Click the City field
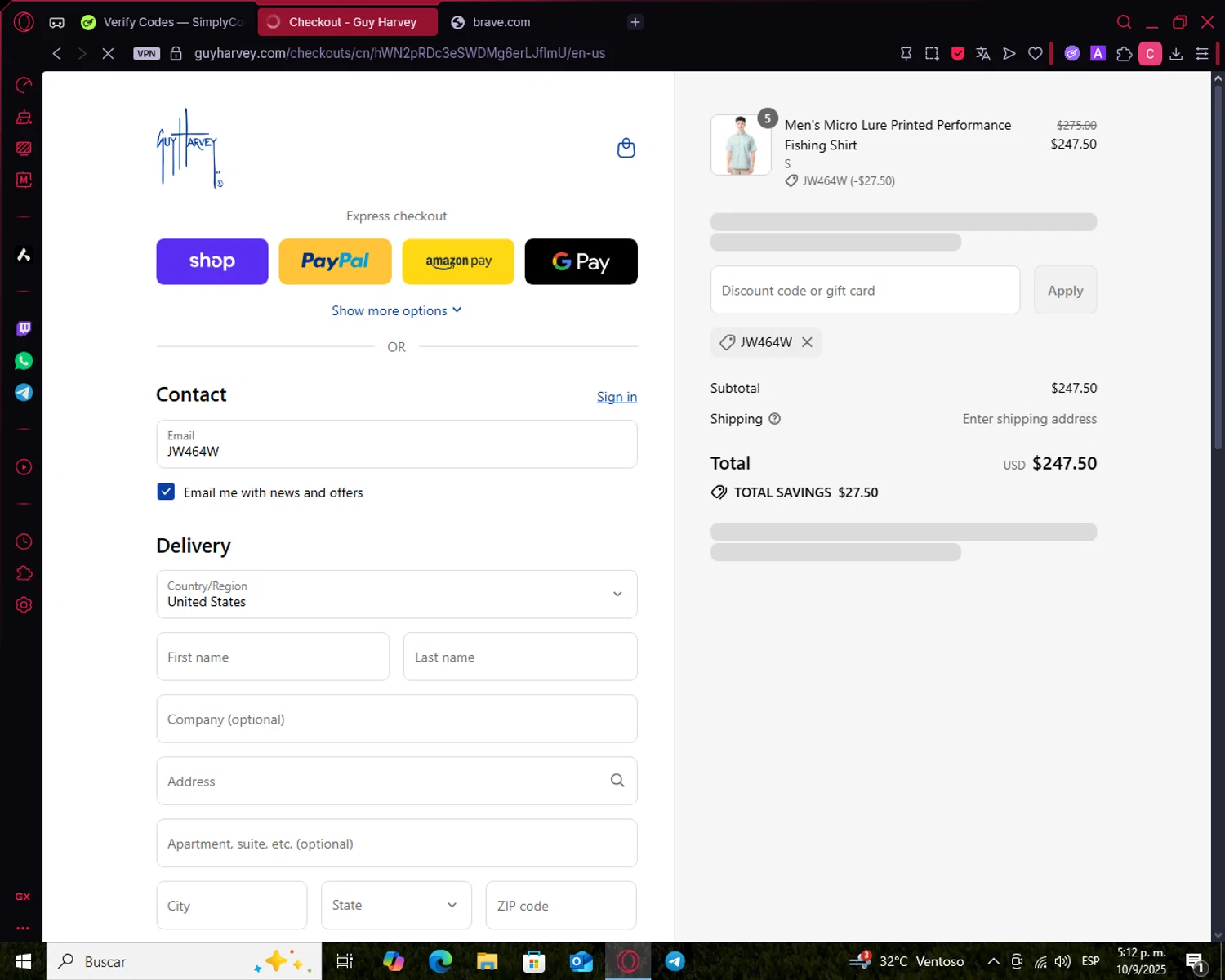This screenshot has height=980, width=1225. point(232,905)
